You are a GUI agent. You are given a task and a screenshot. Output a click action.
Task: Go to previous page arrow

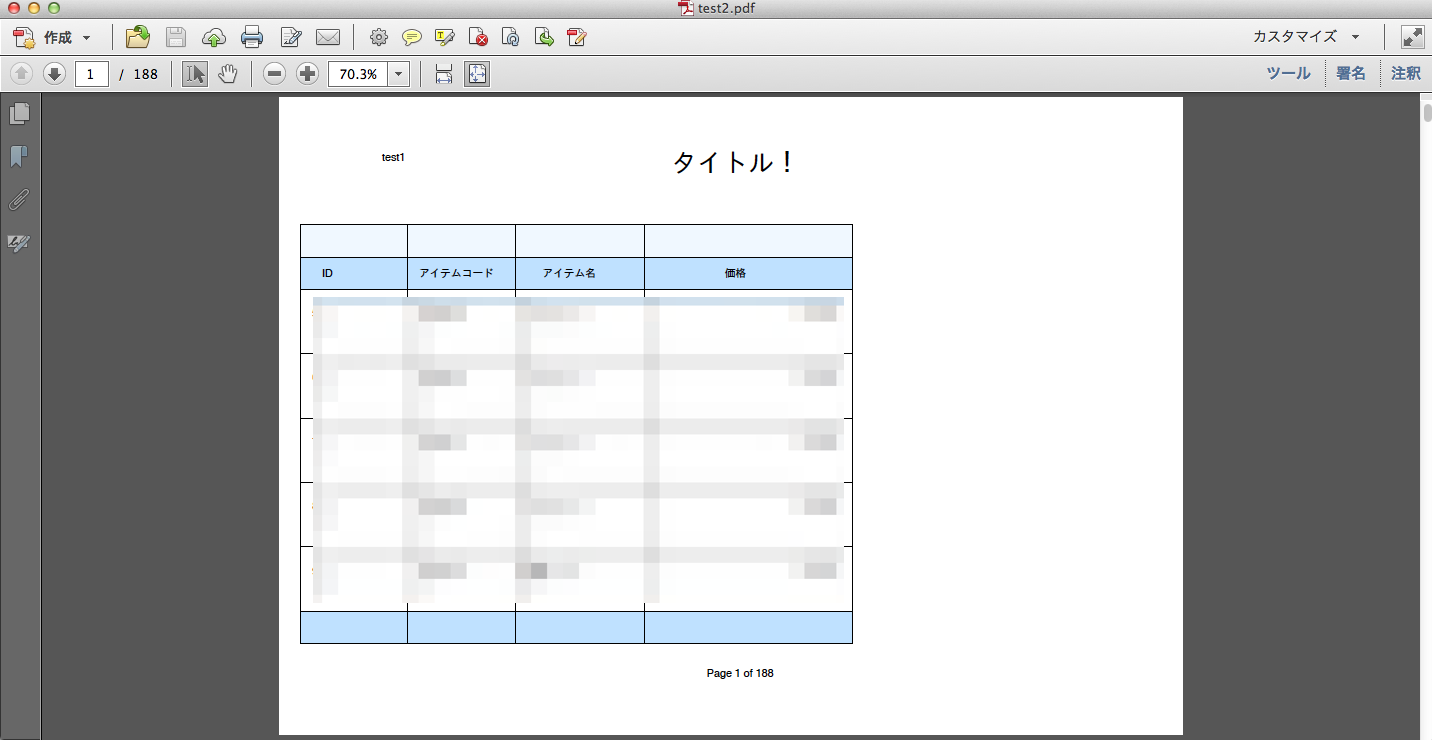(22, 74)
